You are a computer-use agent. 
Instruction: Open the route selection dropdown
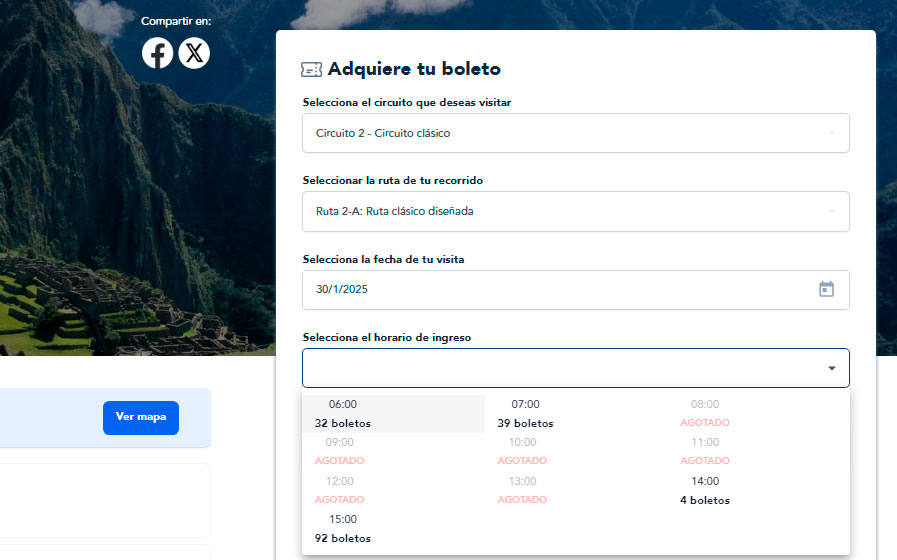(575, 211)
